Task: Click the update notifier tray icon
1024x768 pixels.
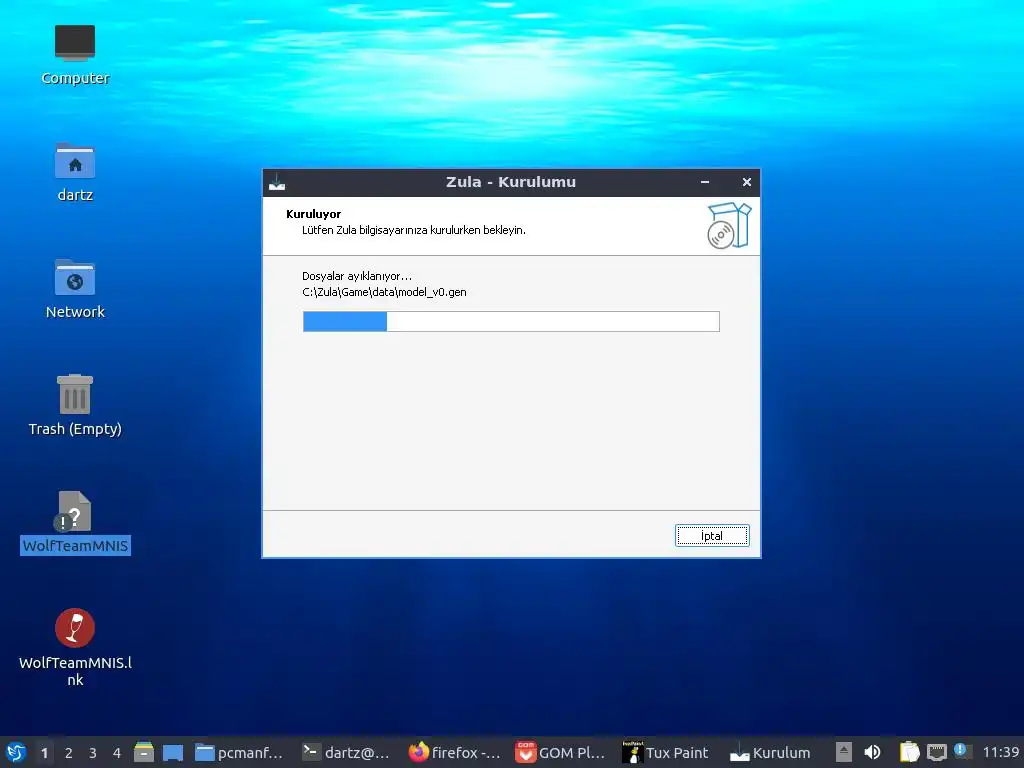Action: 963,751
